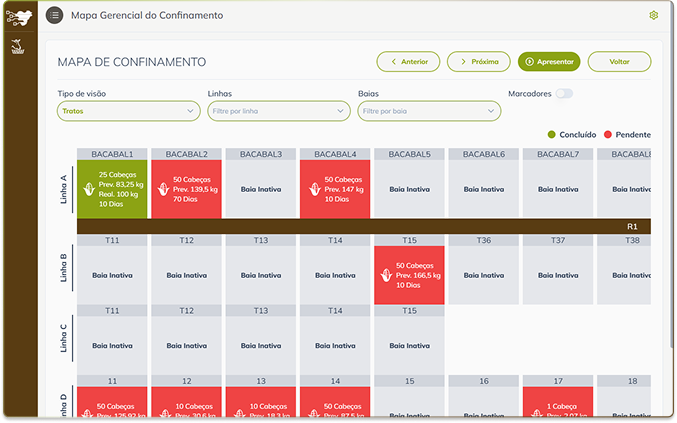677x423 pixels.
Task: Click the Próxima right arrow icon
Action: pyautogui.click(x=463, y=62)
